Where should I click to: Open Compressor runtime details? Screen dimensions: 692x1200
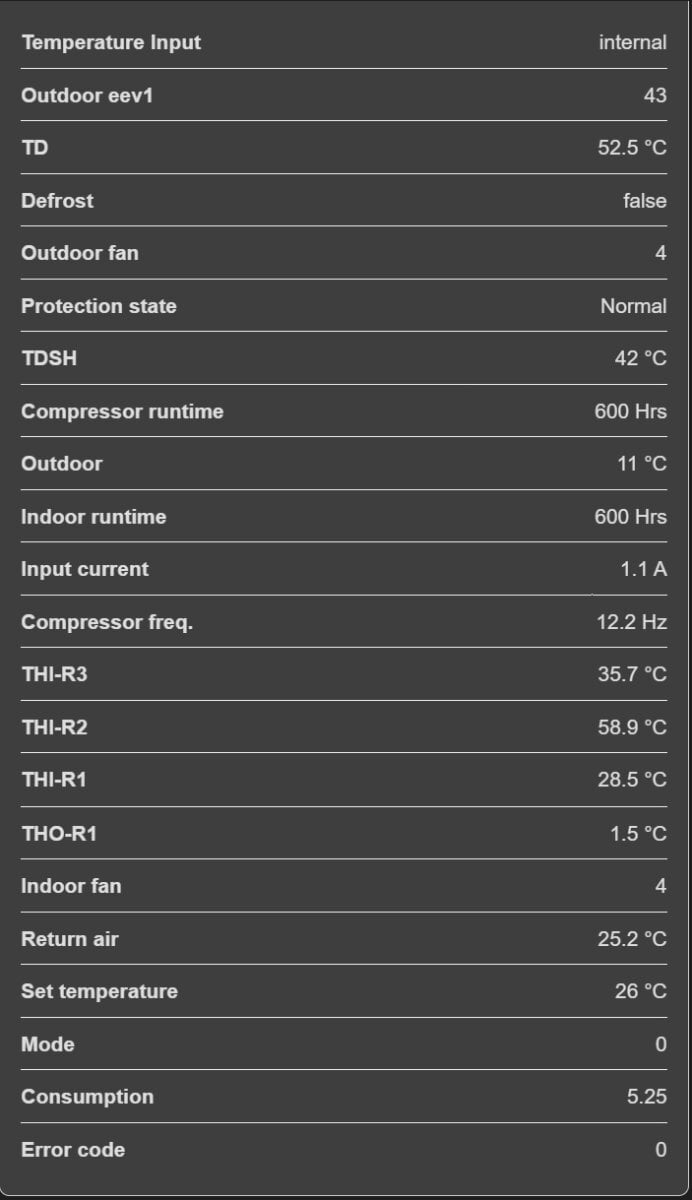[x=122, y=411]
